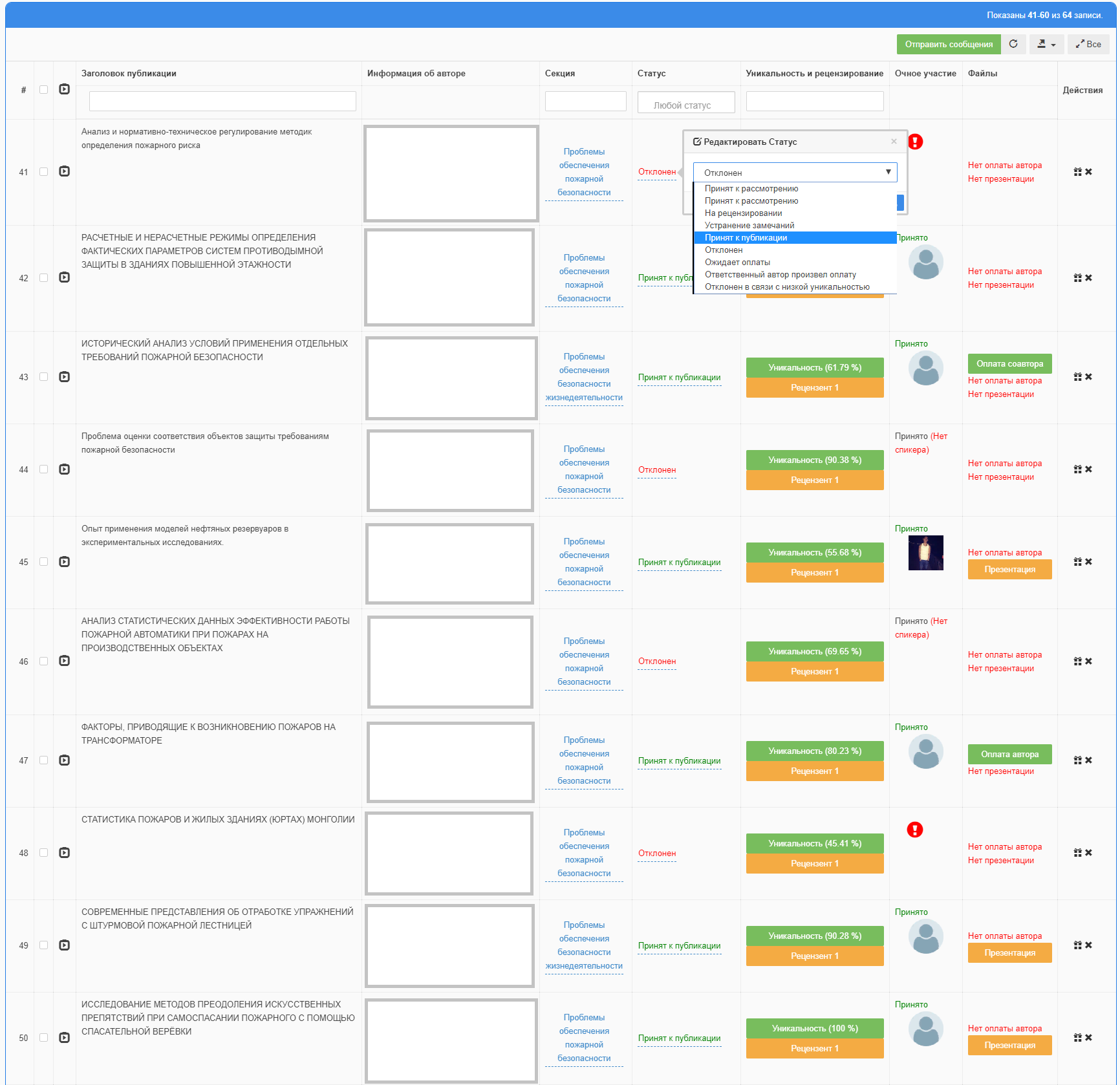Screen dimensions: 1120x1085
Task: Open the export dropdown button
Action: click(1046, 44)
